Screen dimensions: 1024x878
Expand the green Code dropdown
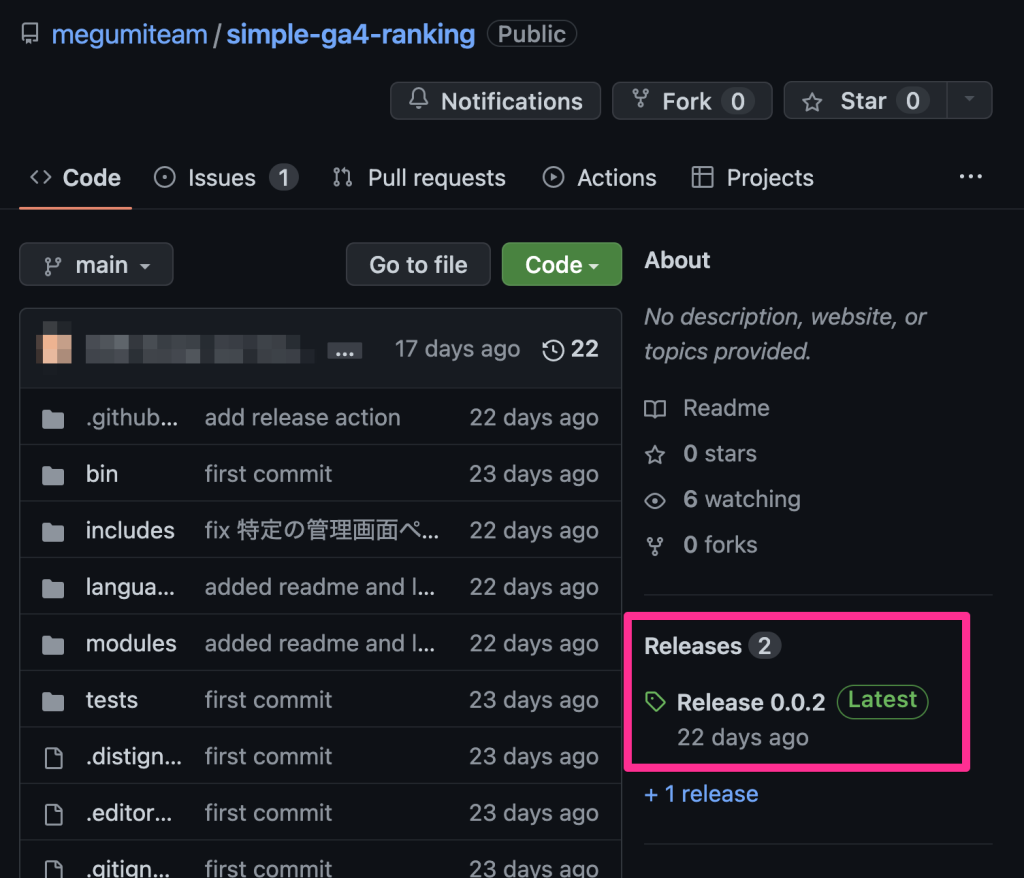(x=562, y=265)
